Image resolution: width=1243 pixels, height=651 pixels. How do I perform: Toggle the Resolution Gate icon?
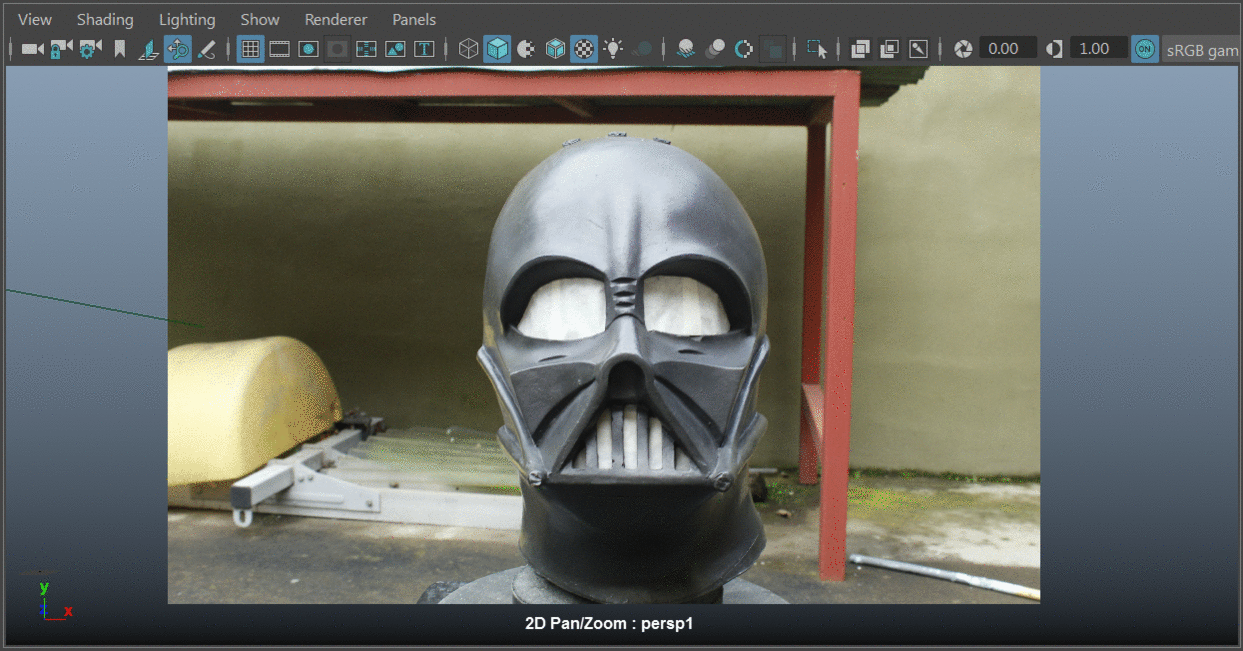[309, 48]
